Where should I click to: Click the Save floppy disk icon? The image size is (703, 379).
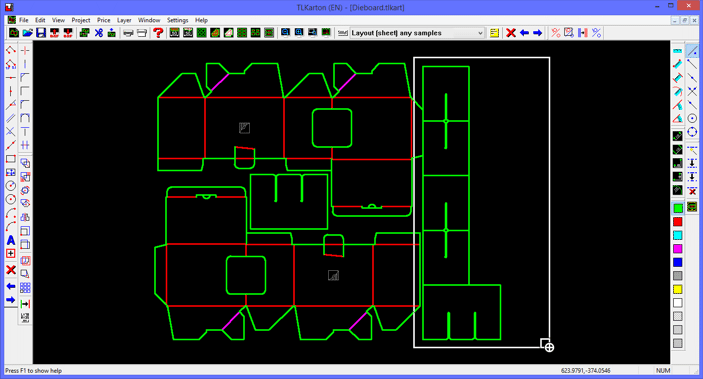tap(41, 33)
